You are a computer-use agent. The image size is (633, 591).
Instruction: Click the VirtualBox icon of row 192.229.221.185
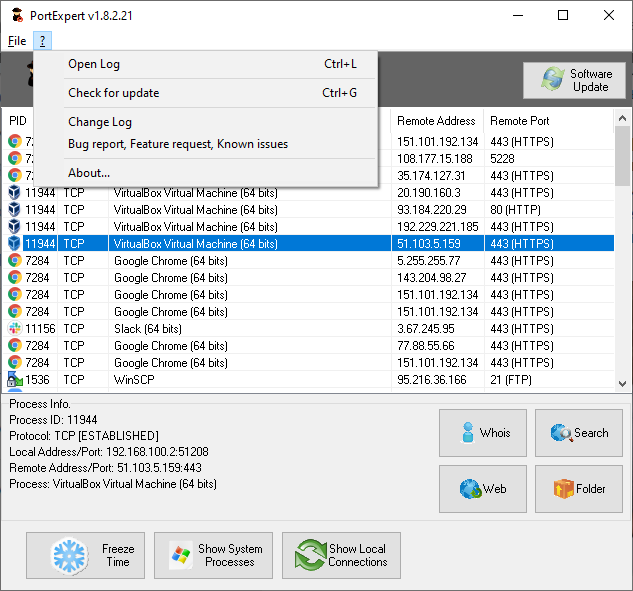click(15, 226)
